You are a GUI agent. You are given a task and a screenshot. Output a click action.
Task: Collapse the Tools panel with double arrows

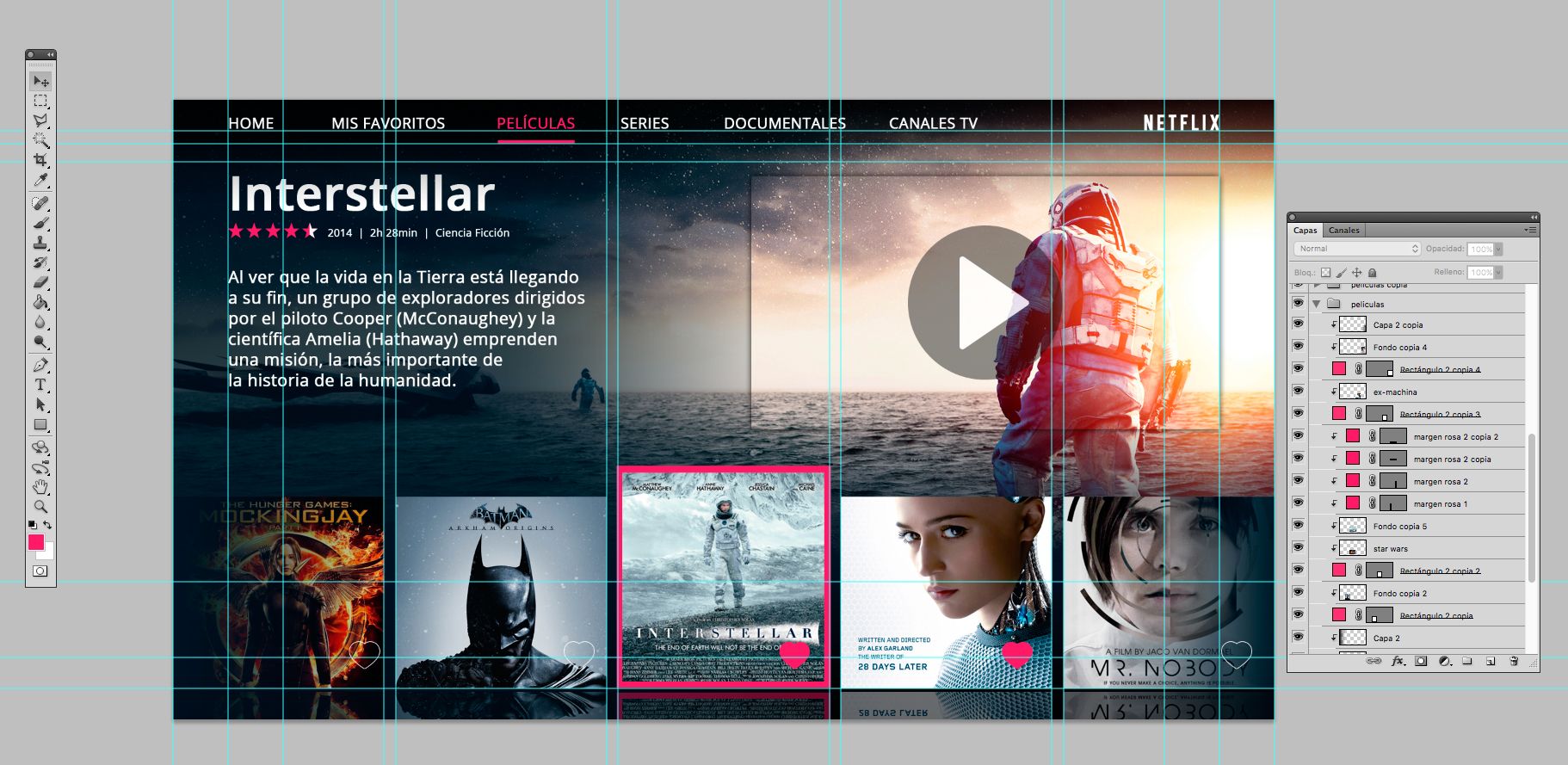click(x=50, y=54)
